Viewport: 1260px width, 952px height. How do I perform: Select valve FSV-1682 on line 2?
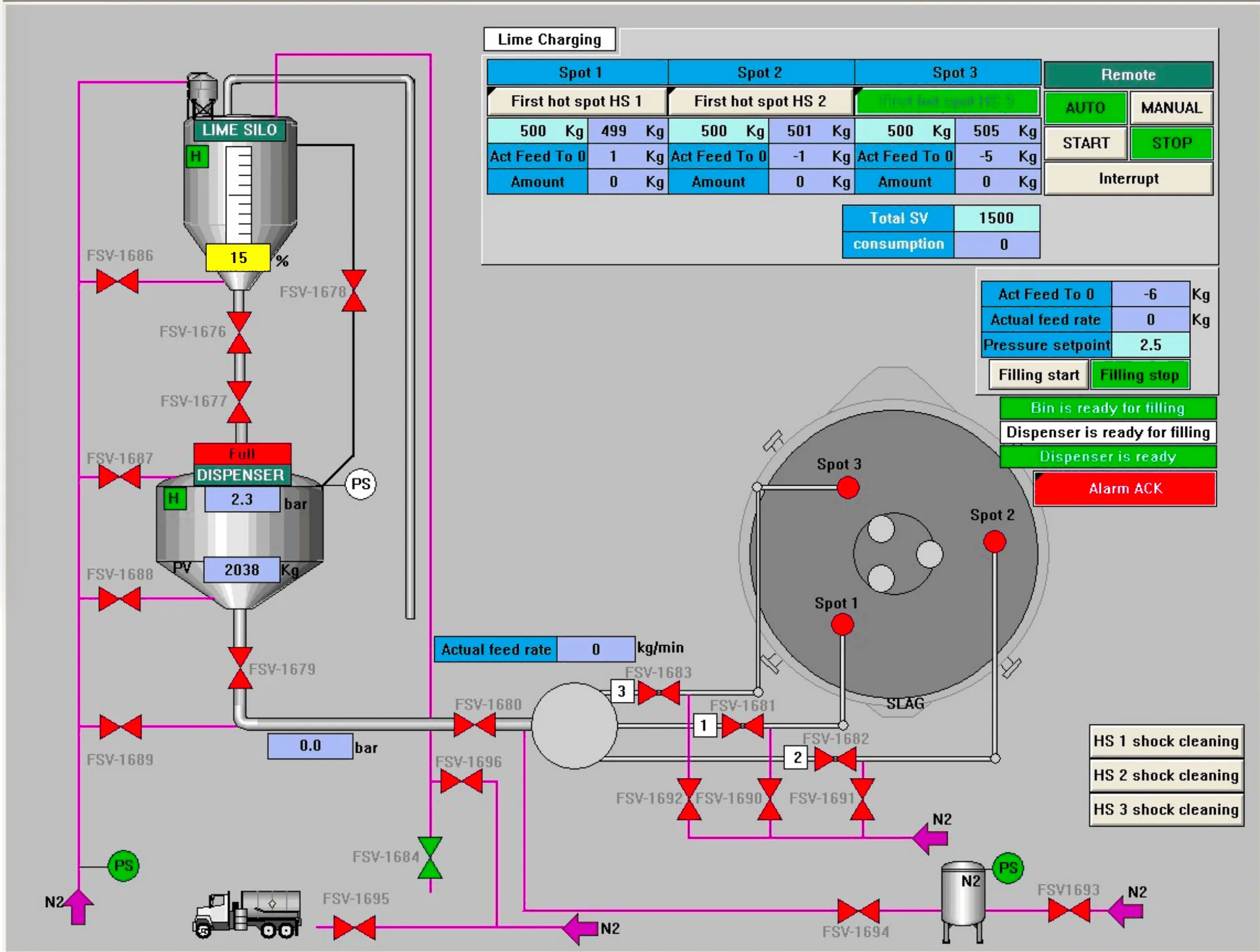[x=835, y=760]
